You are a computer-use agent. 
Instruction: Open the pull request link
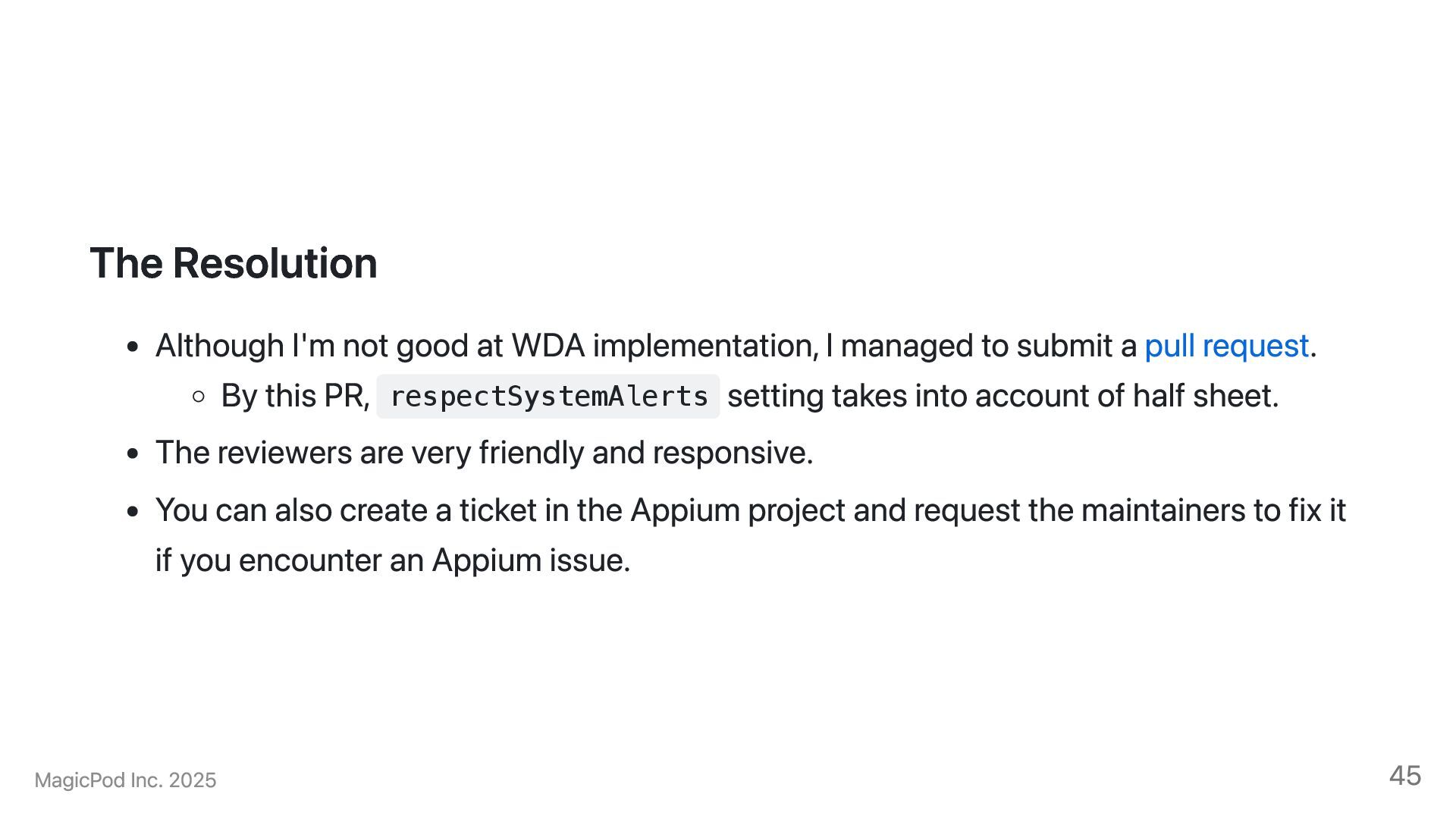[x=1226, y=347]
